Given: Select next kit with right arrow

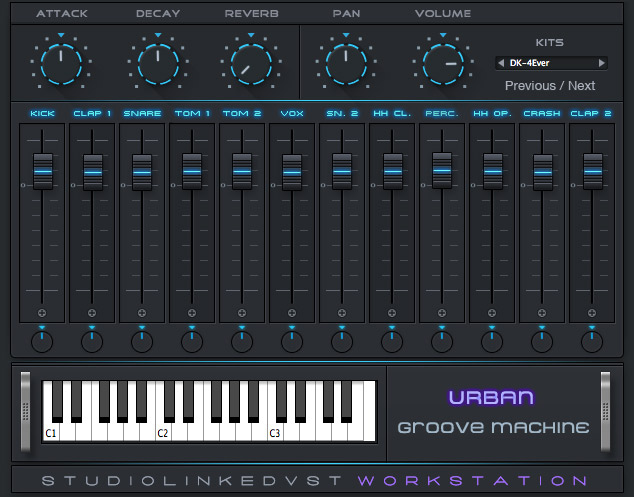Looking at the screenshot, I should tap(602, 63).
